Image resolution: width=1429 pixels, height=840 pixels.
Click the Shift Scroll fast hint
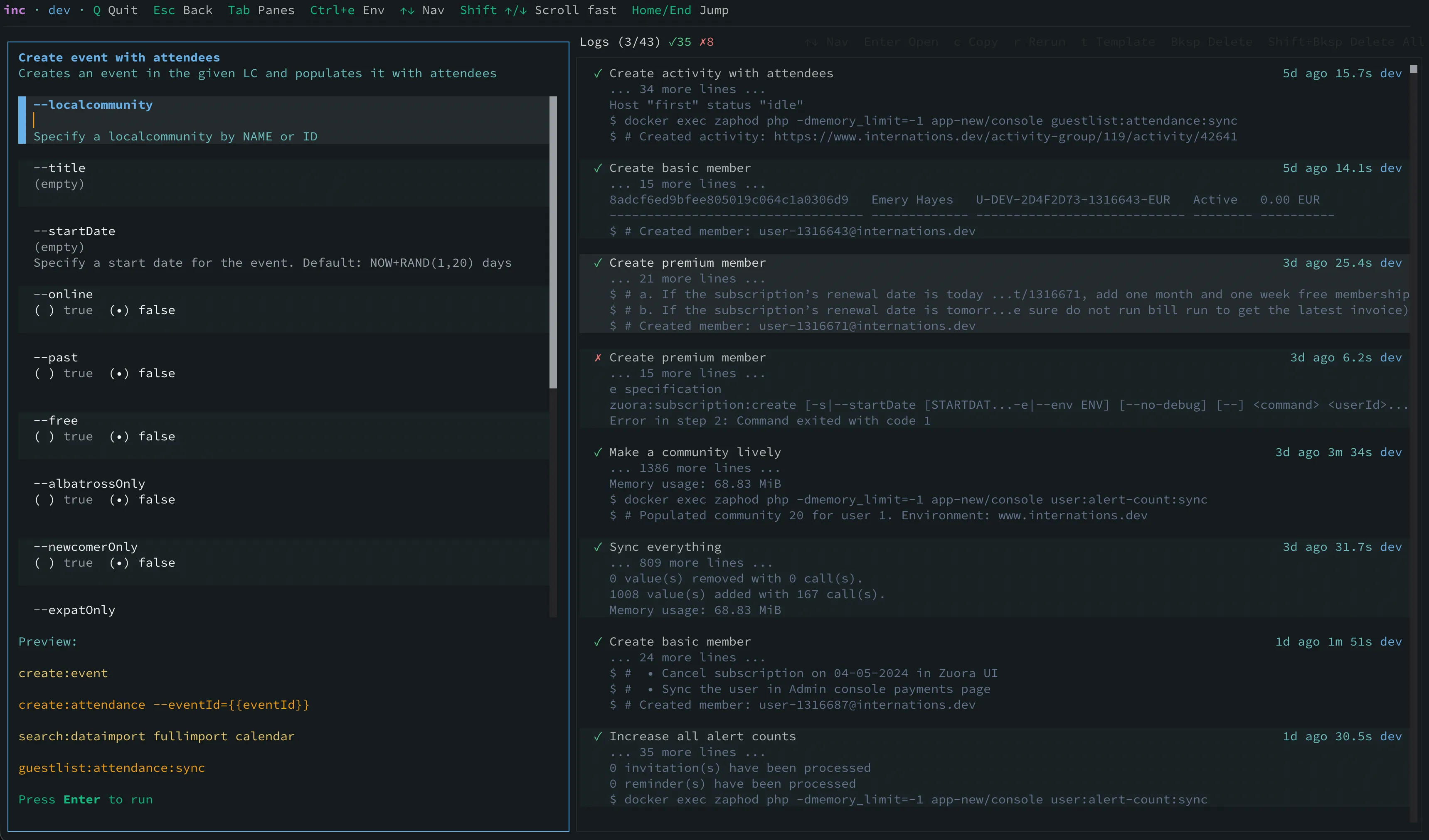(x=538, y=10)
